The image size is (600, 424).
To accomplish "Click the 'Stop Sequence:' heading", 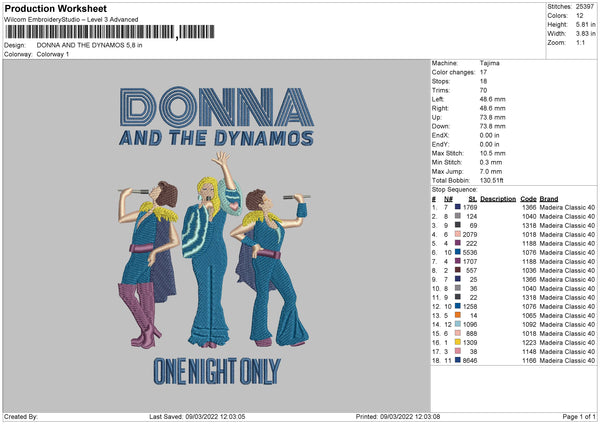I will coord(455,189).
